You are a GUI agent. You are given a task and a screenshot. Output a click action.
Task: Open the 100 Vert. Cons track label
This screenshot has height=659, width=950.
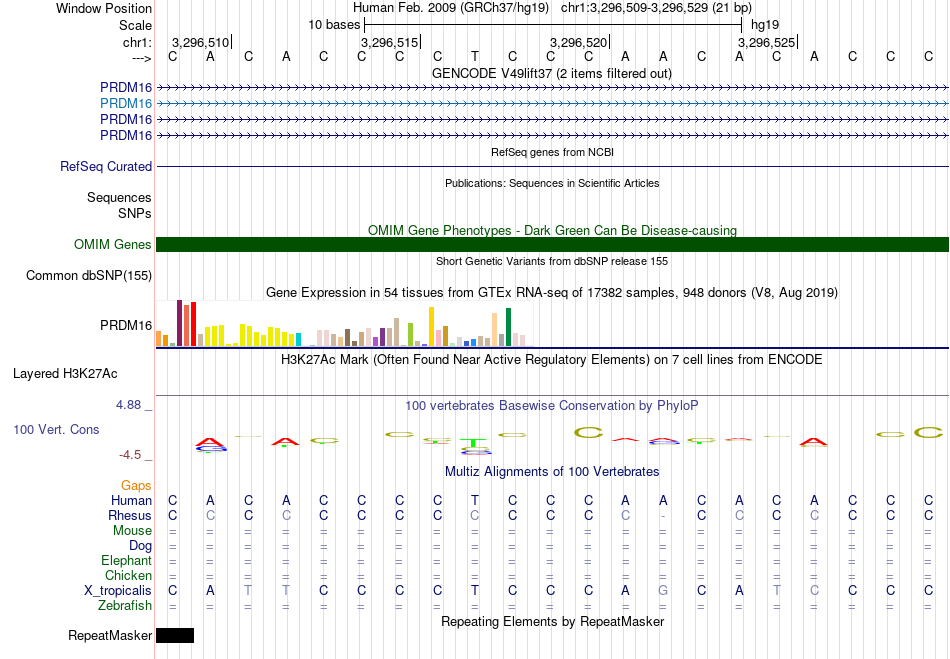[56, 429]
